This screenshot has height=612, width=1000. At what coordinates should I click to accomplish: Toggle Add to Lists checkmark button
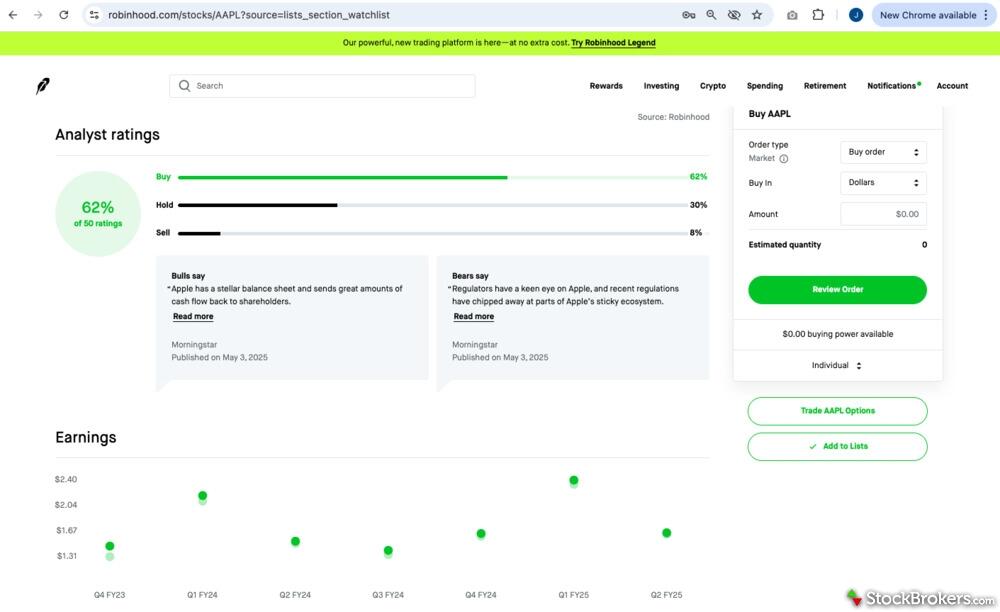(837, 446)
